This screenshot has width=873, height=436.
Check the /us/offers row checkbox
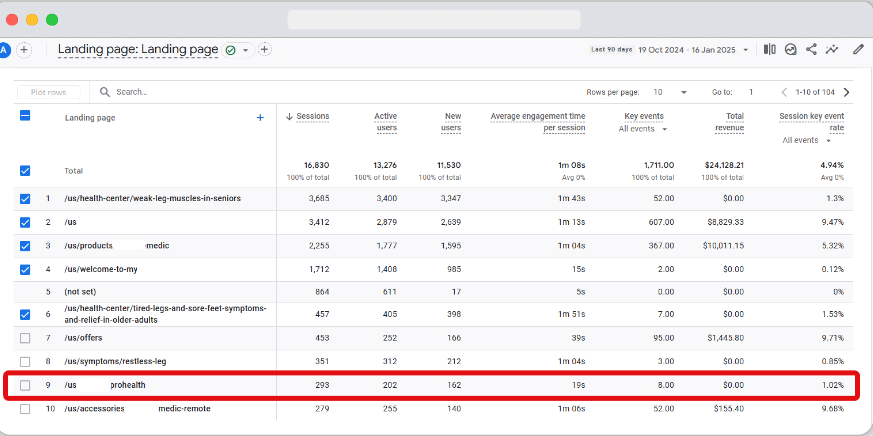(x=25, y=338)
